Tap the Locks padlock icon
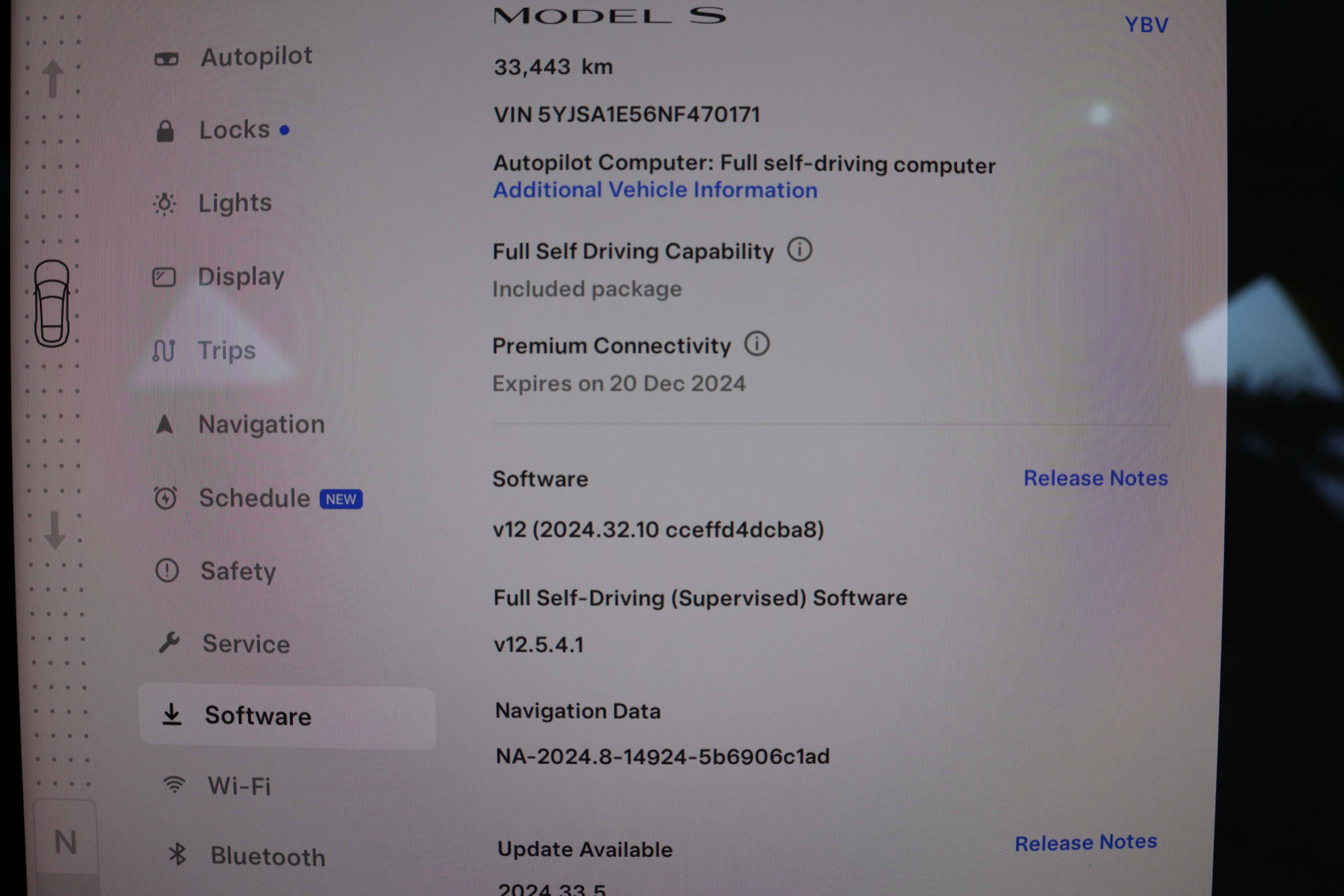 pos(165,132)
